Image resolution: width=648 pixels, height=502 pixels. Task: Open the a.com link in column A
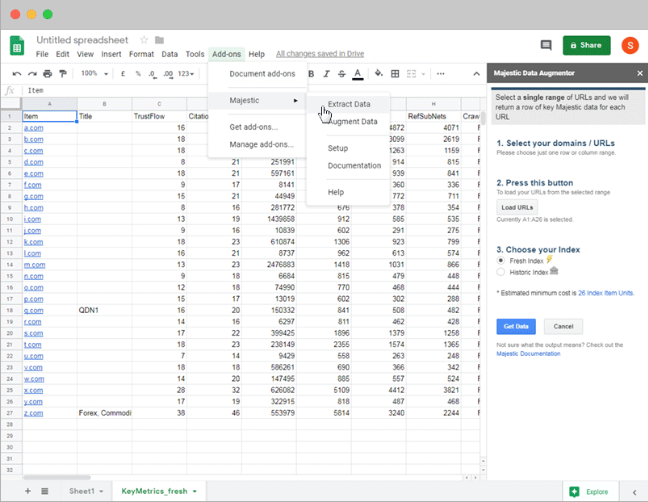[x=33, y=128]
